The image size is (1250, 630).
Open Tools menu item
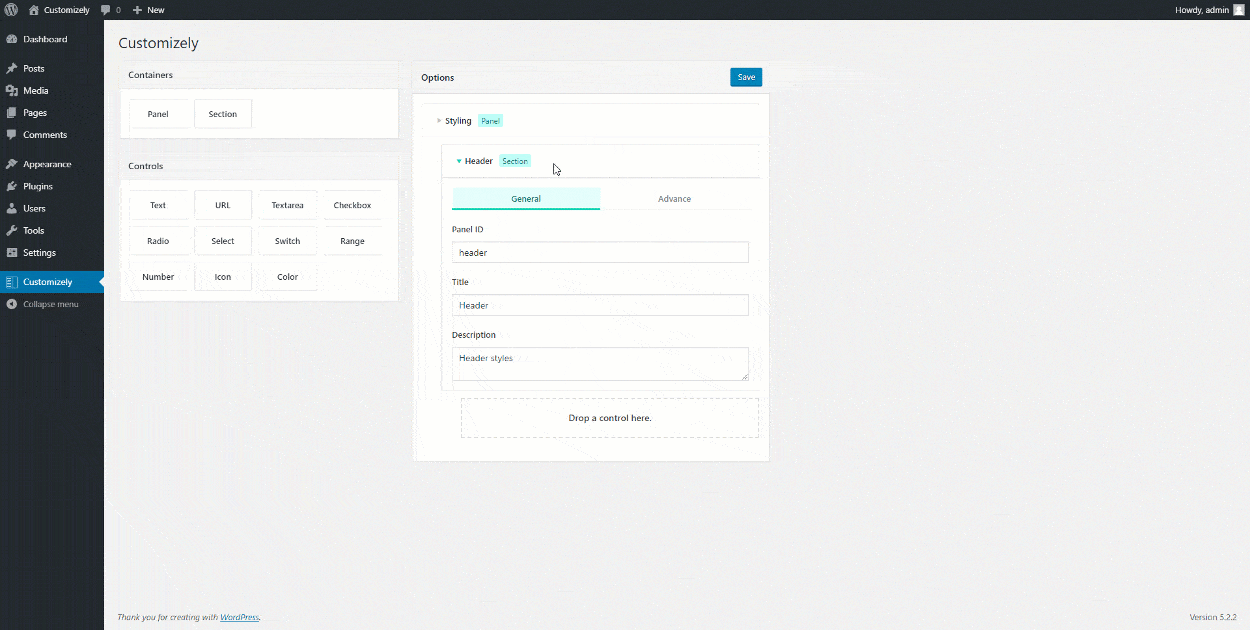tap(52, 230)
